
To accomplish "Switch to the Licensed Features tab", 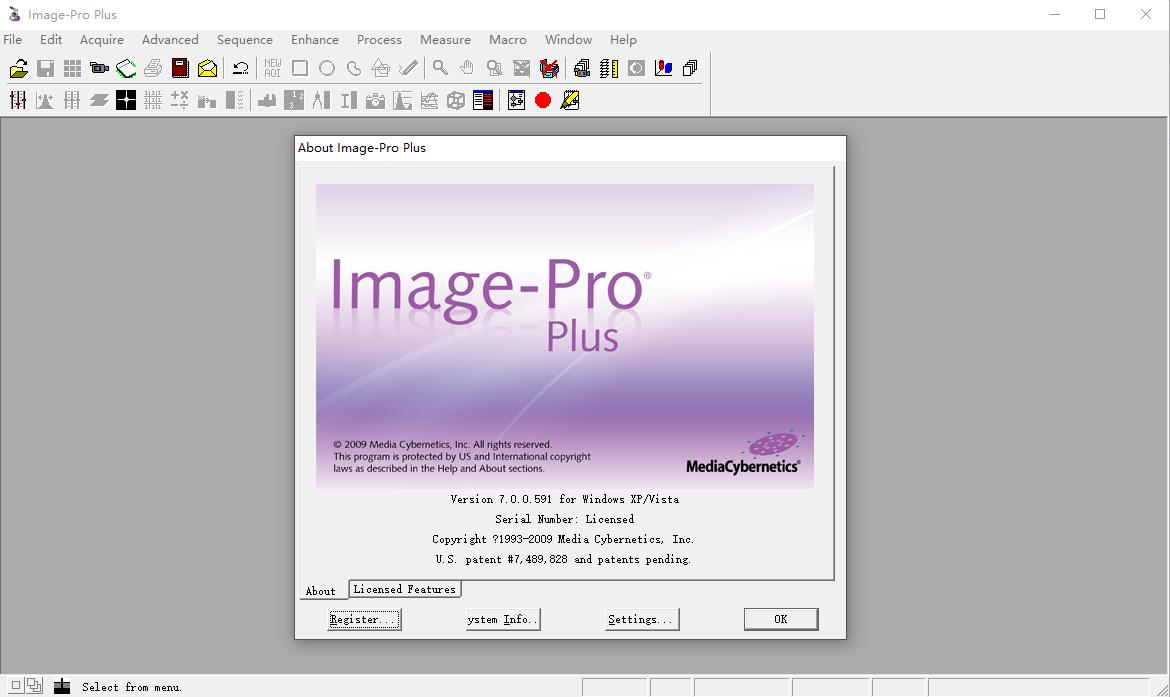I will (x=404, y=590).
